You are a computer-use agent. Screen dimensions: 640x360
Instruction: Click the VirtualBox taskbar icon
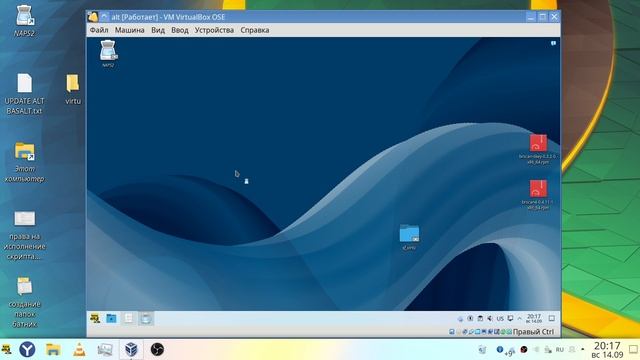pos(131,349)
